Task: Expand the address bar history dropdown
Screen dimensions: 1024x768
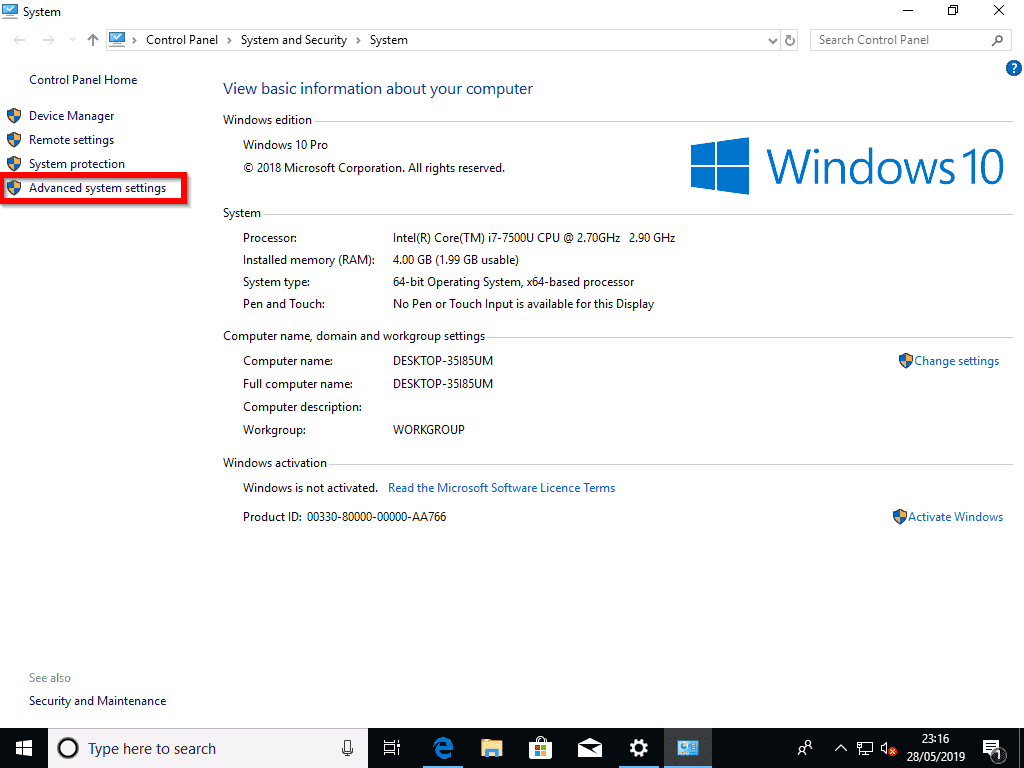Action: (x=773, y=40)
